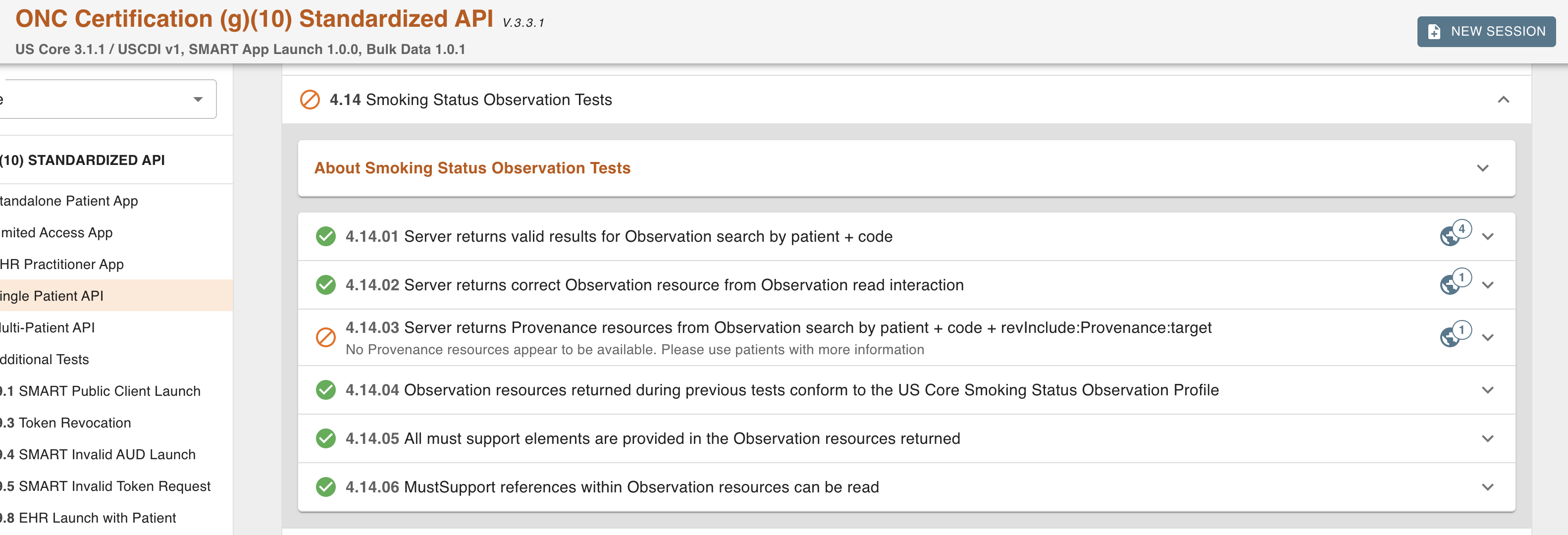Click the skipped status icon for test 4.14.03
The image size is (1568, 535).
click(326, 337)
